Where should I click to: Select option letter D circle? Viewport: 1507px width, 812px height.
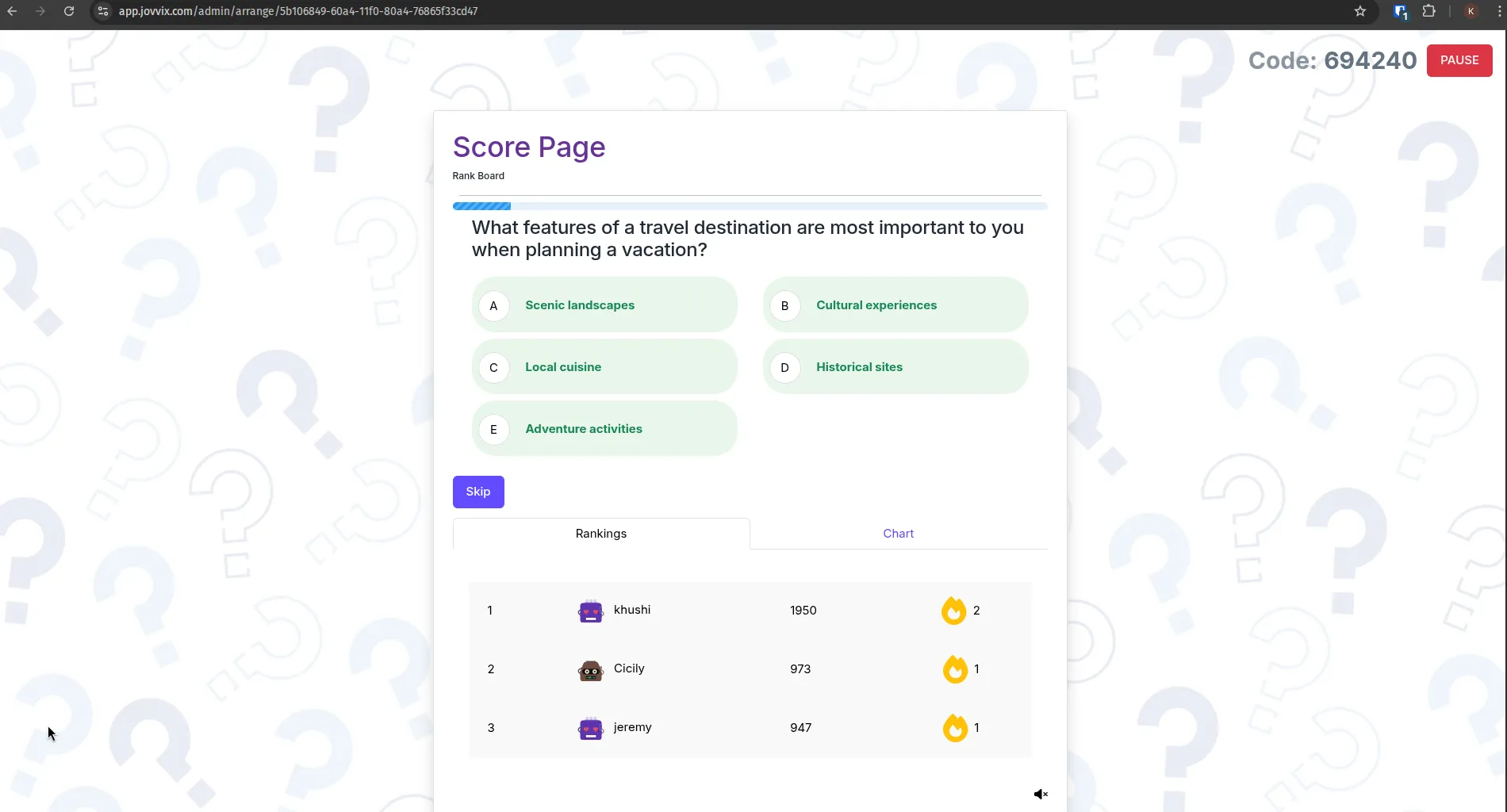pyautogui.click(x=784, y=367)
